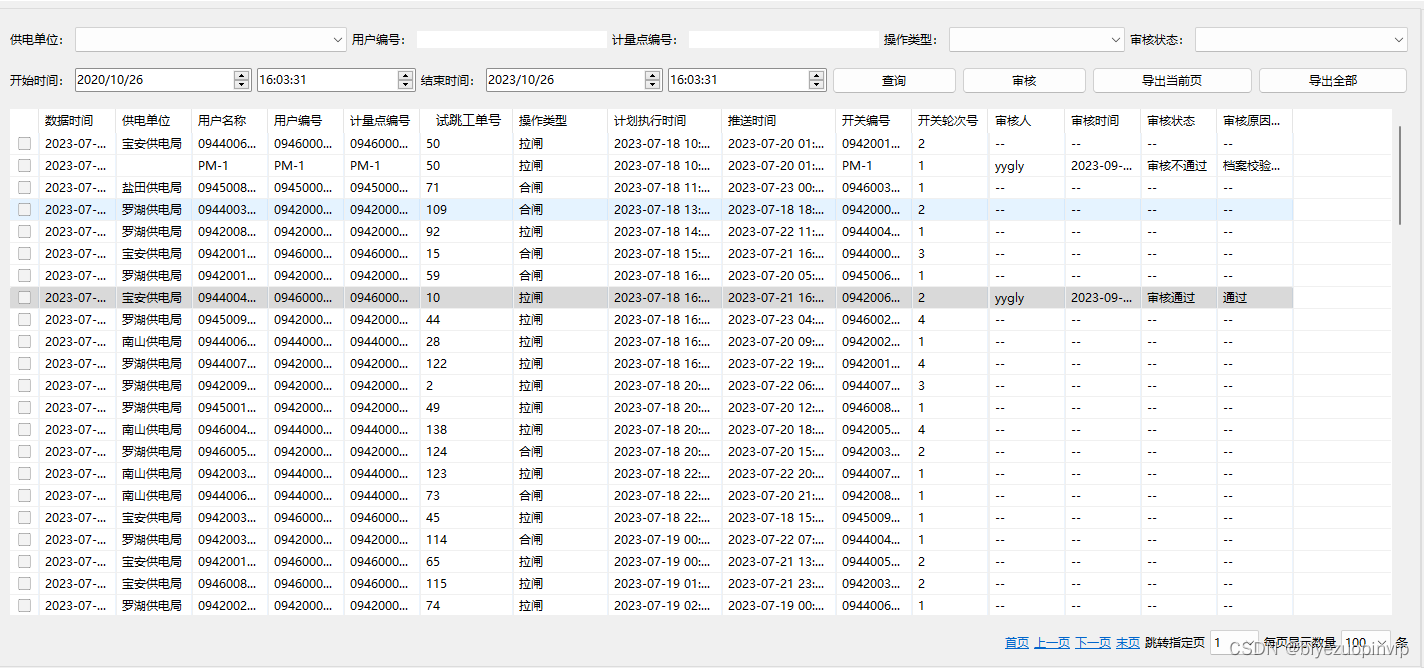Open the 操作类型 dropdown

[1036, 40]
